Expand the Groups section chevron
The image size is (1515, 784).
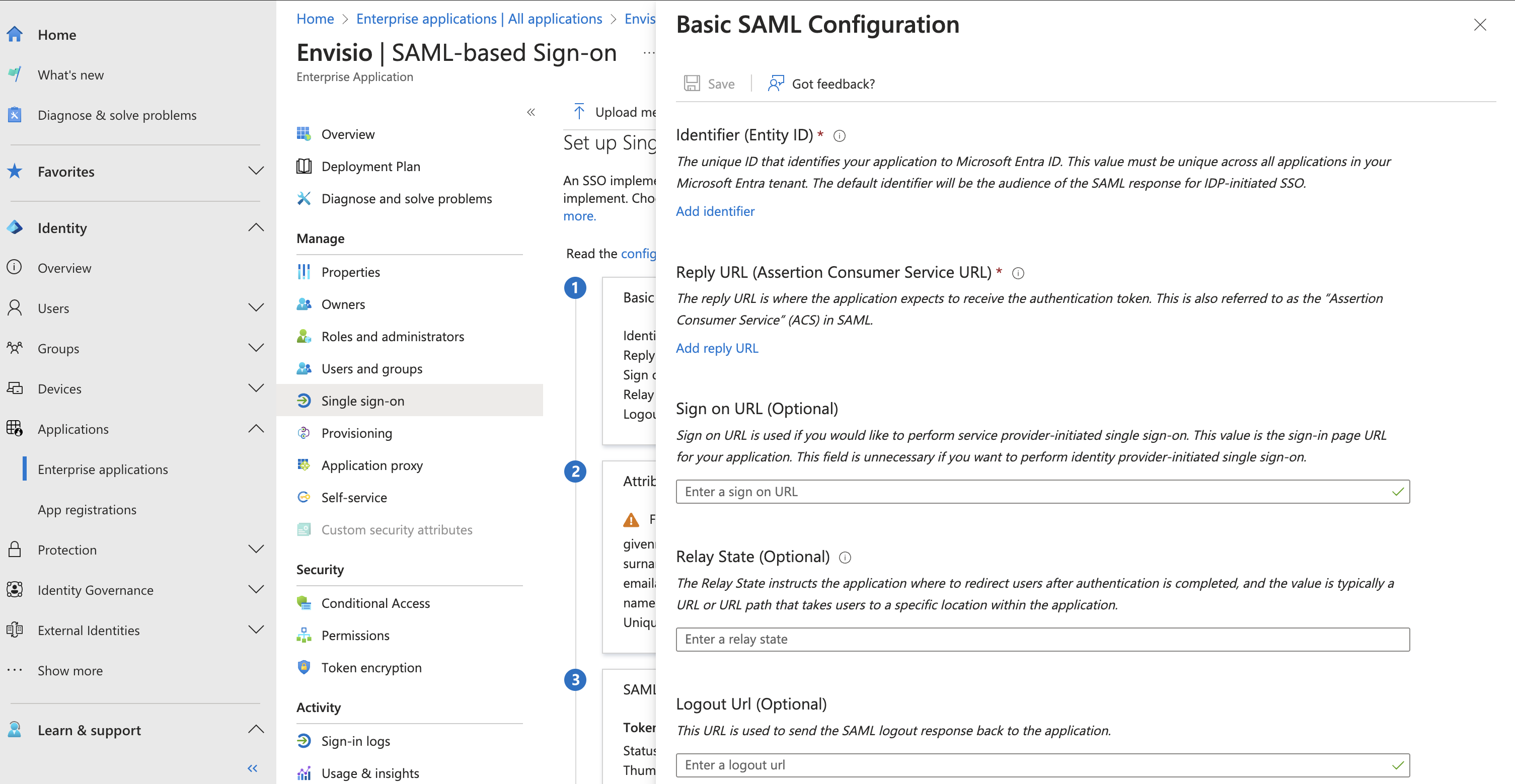[x=256, y=348]
